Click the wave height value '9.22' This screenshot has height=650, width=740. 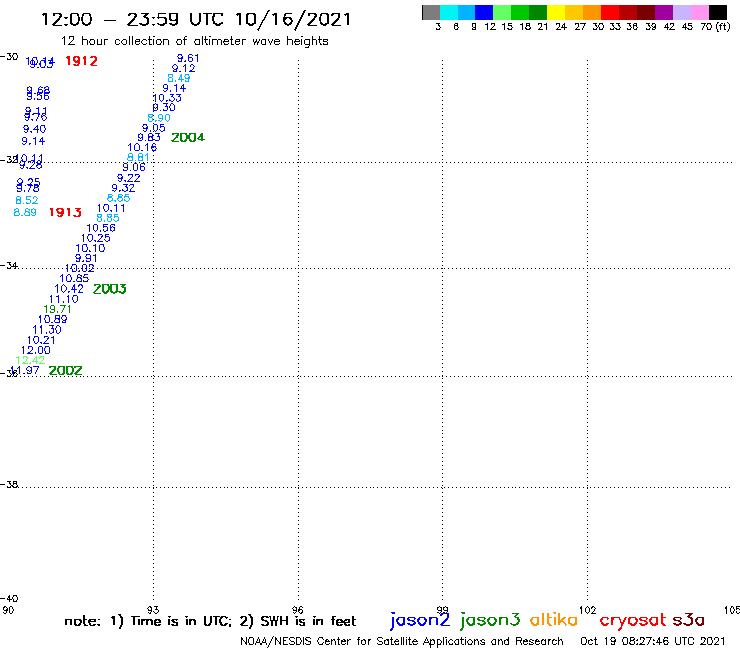click(128, 178)
